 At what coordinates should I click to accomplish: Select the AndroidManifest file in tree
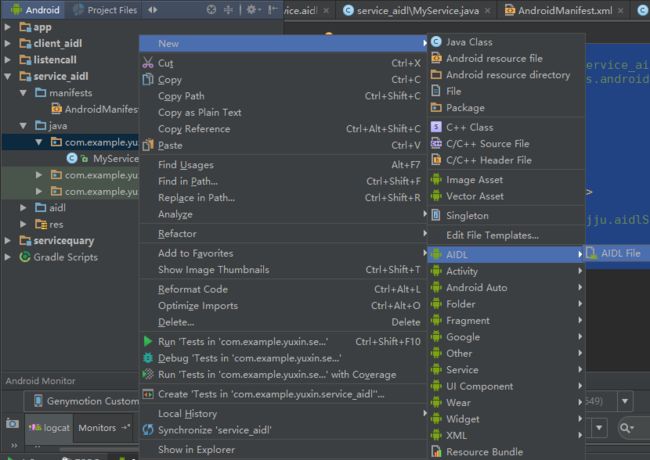(x=95, y=109)
